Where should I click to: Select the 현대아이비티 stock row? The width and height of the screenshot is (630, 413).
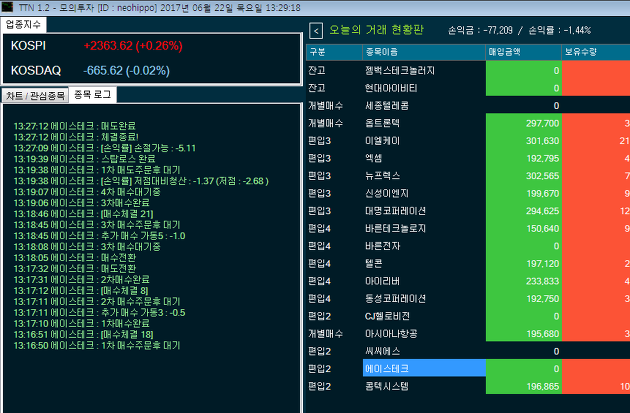(468, 88)
